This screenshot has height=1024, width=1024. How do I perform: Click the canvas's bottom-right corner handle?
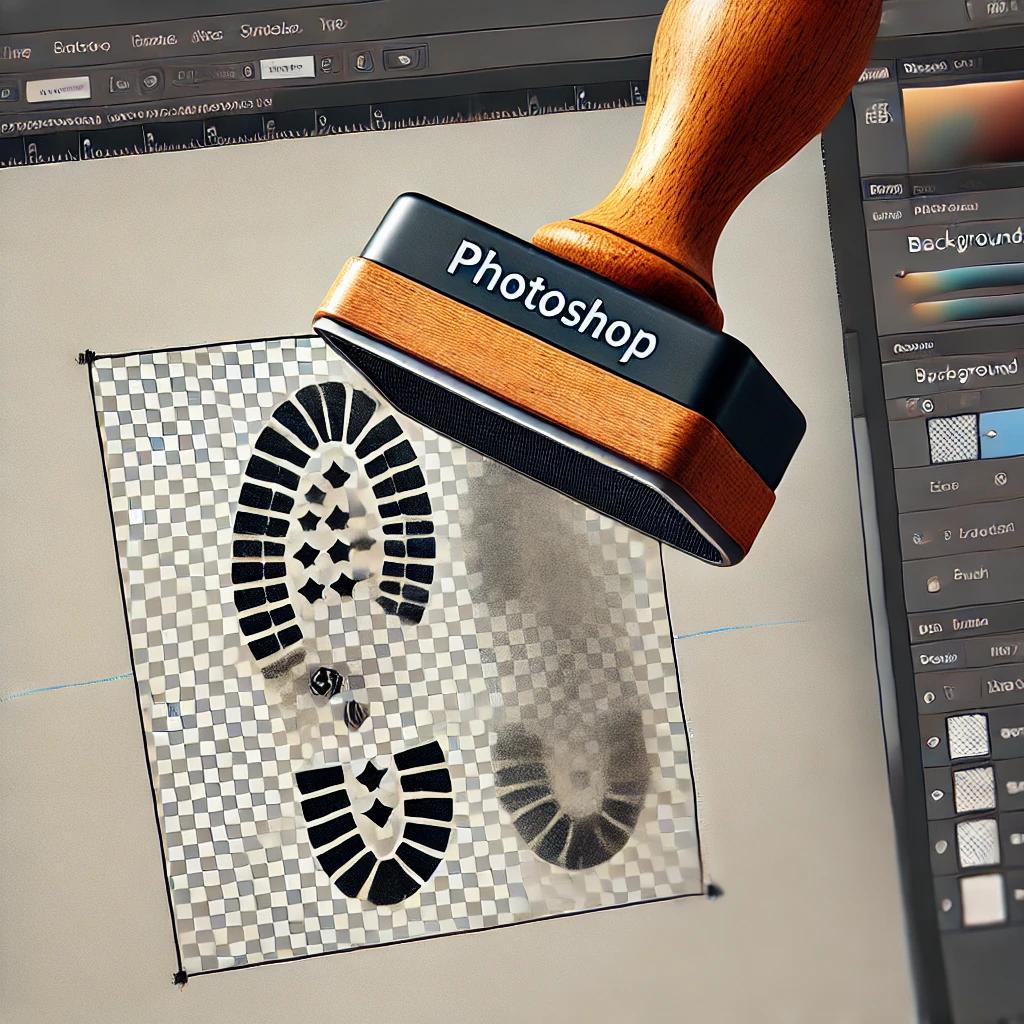point(713,890)
